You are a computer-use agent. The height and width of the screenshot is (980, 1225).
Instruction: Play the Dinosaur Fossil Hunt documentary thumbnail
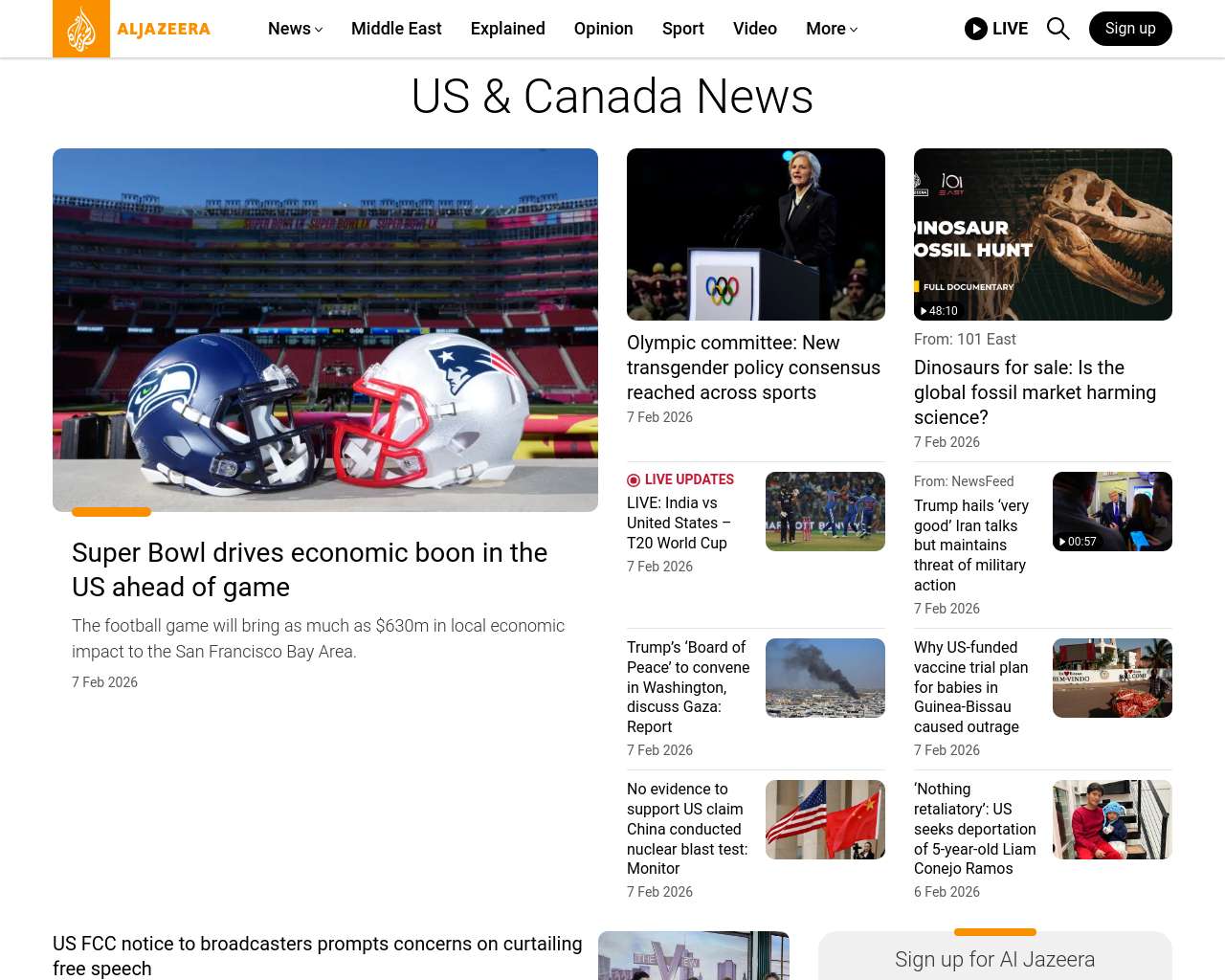(x=1043, y=234)
